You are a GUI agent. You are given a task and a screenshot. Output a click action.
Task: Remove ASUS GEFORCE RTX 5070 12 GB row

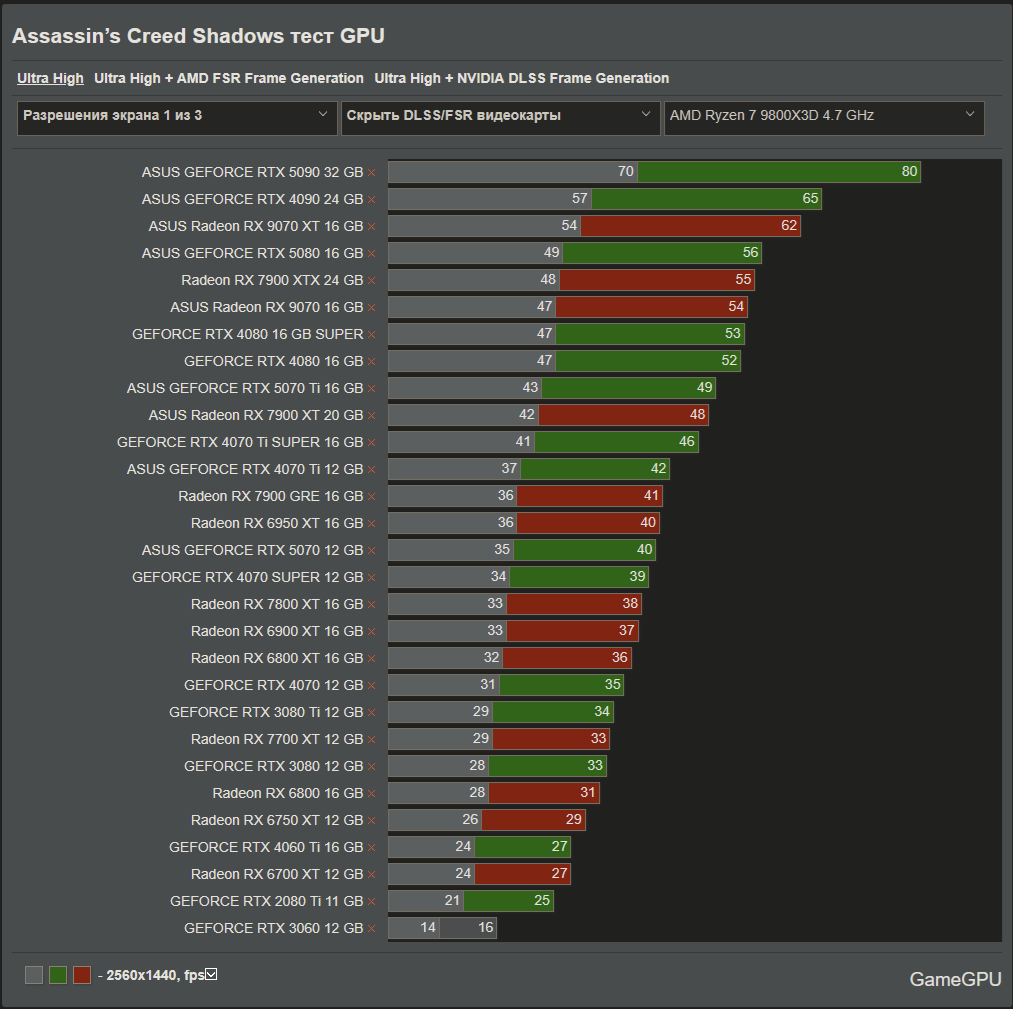tap(371, 550)
